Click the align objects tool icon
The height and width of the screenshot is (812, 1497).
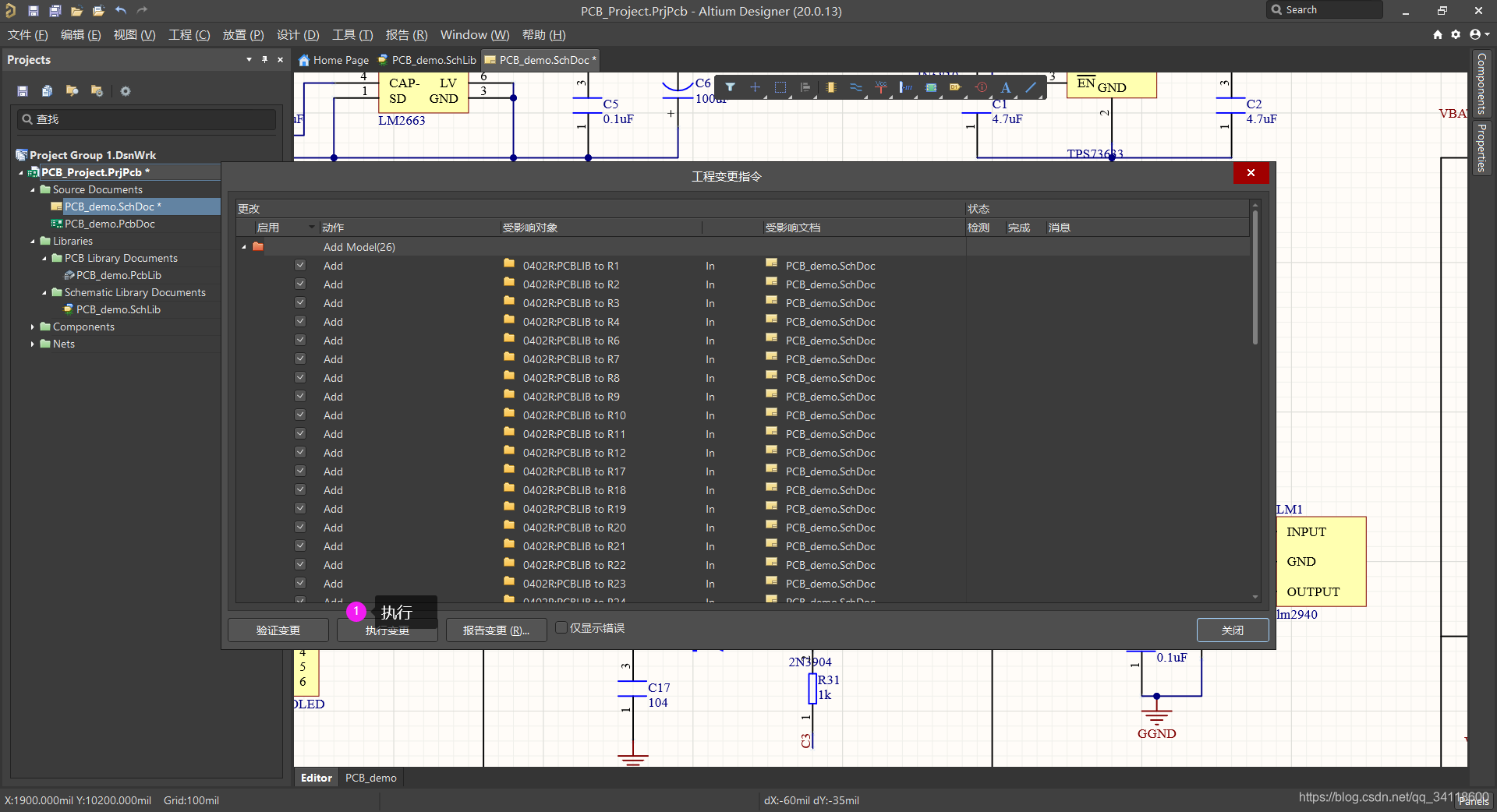[x=805, y=87]
